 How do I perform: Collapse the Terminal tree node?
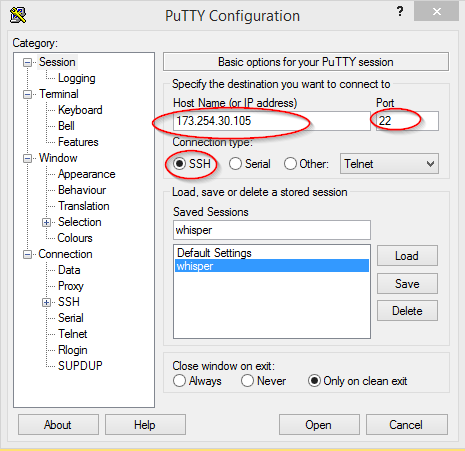pos(27,94)
